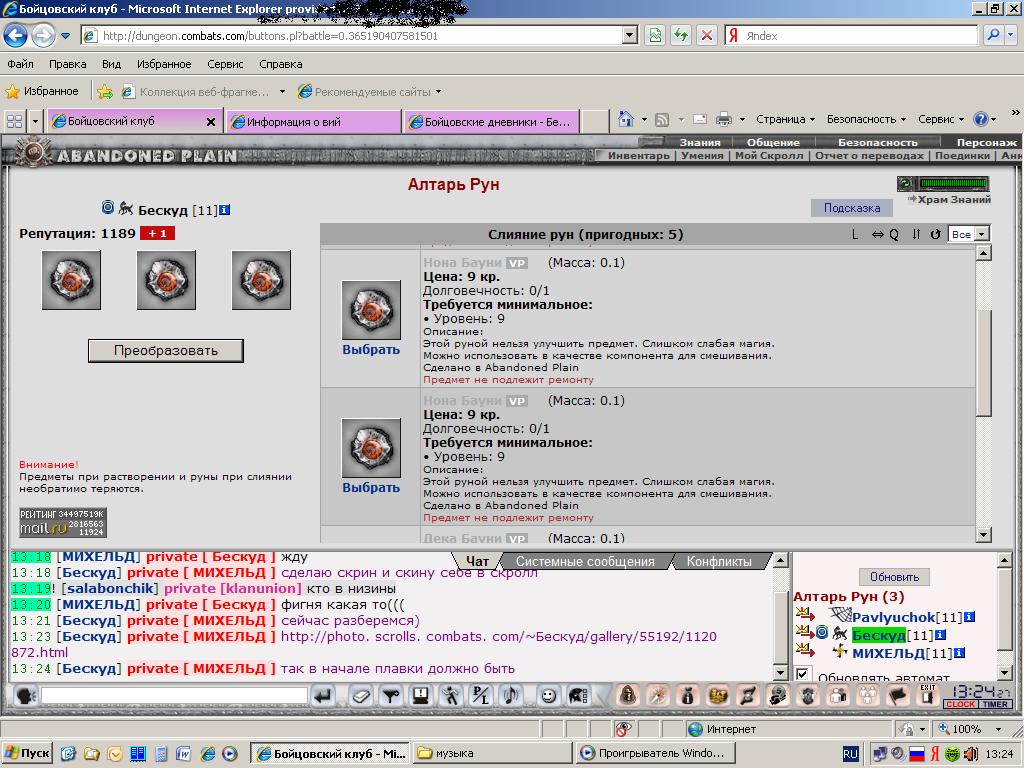Click the Пуск start button
This screenshot has width=1024, height=768.
coord(27,753)
